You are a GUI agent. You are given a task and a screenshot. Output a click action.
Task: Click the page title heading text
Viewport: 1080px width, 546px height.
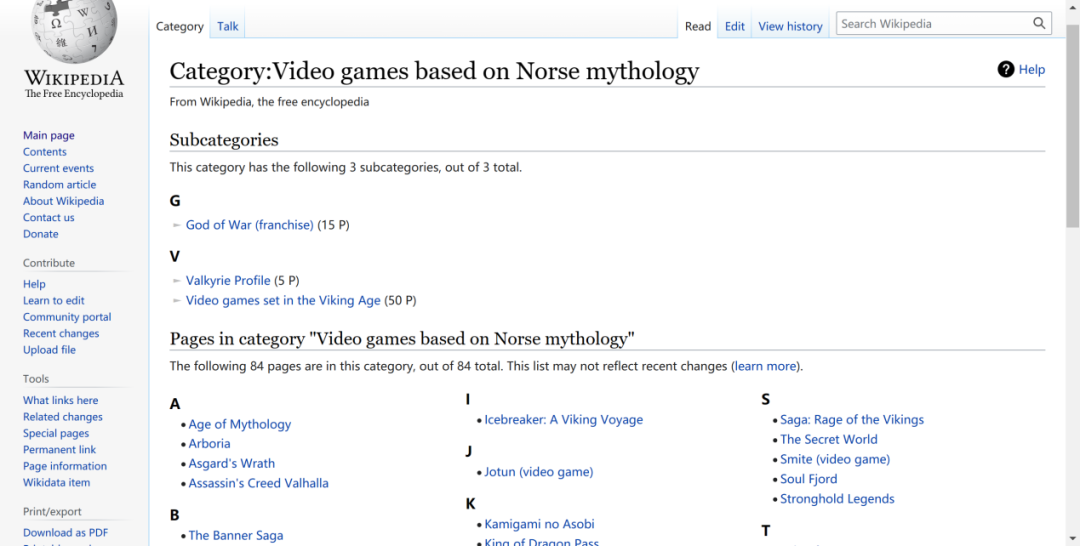pos(434,71)
